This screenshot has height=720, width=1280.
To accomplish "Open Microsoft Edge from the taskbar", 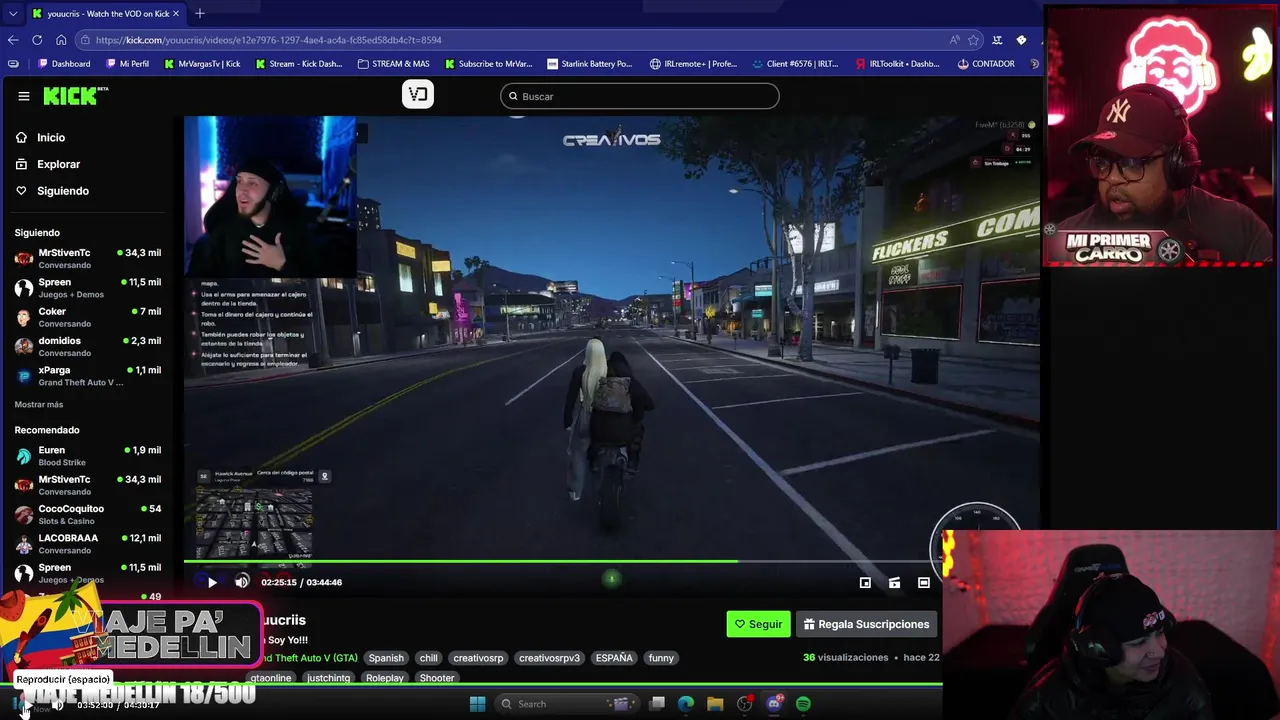I will point(686,704).
